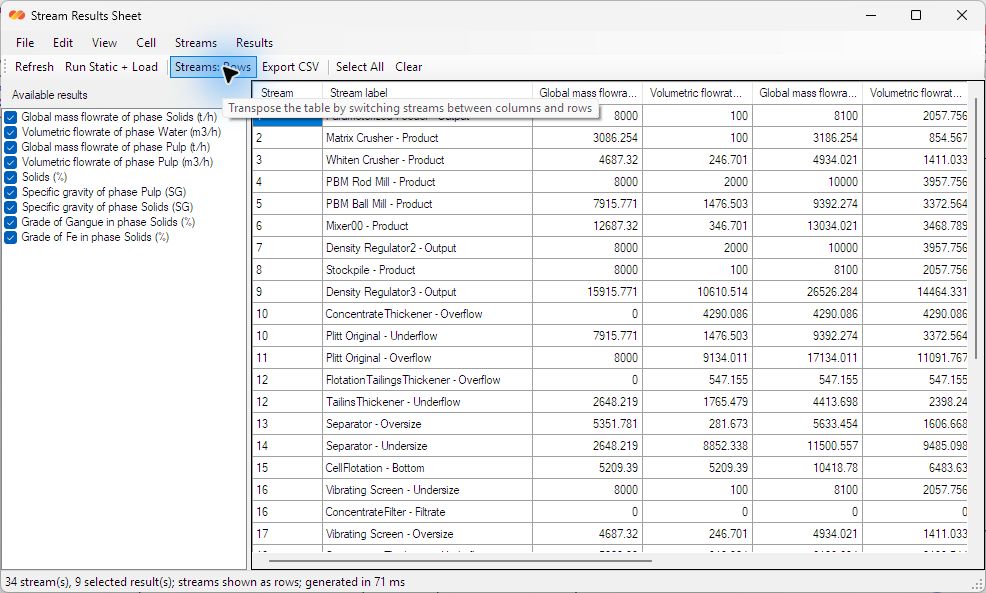Select the Whiten Crusher - Product cell

[x=427, y=160]
